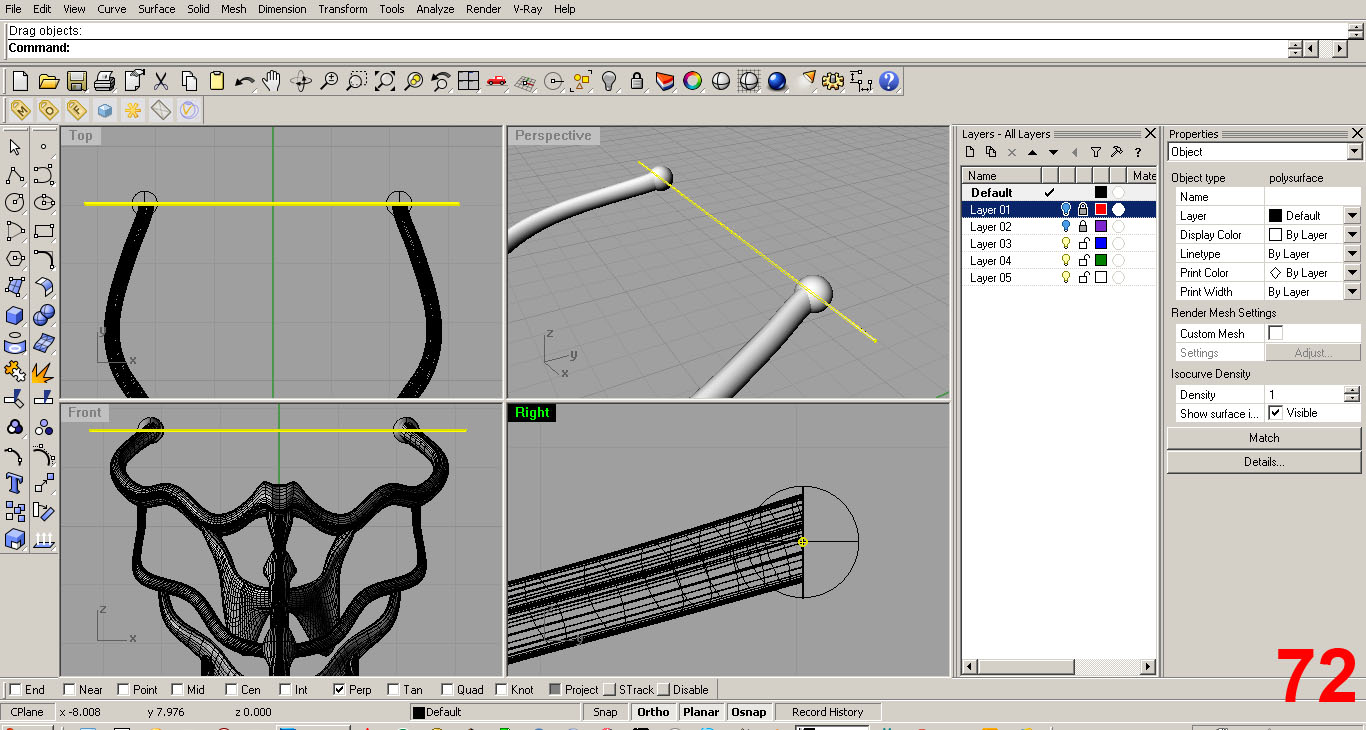Open the Dimension menu

pyautogui.click(x=282, y=9)
